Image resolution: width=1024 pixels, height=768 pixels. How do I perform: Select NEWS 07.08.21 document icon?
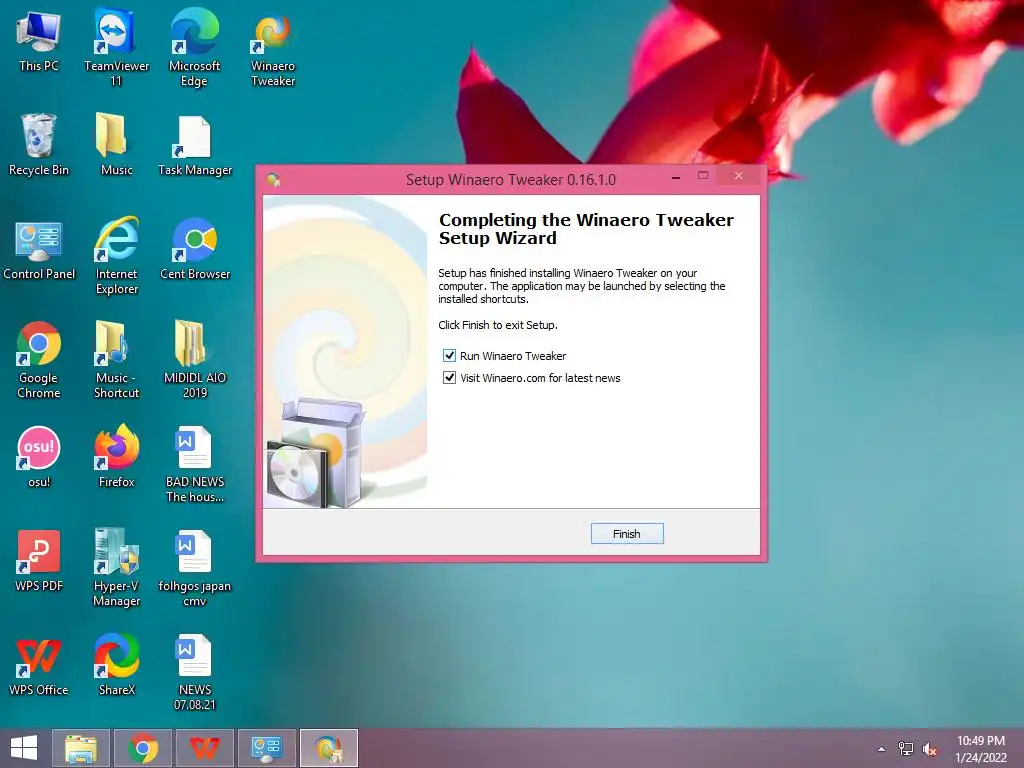195,672
